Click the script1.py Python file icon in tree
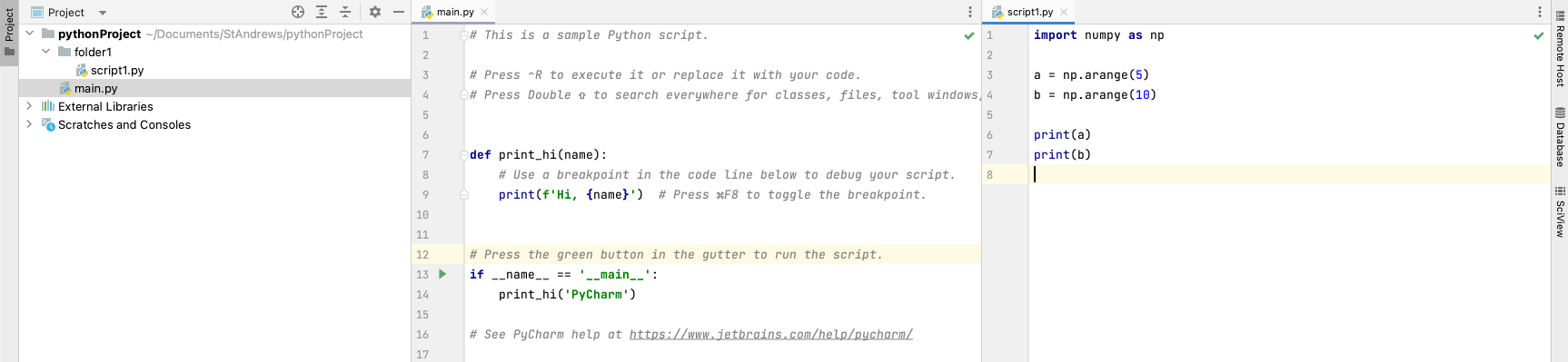1568x362 pixels. point(82,70)
